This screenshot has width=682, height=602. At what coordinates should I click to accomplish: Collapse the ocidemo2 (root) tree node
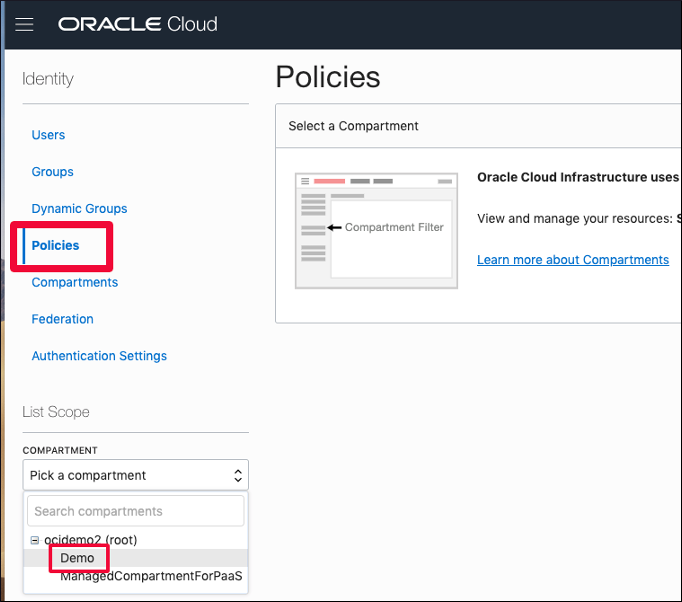tap(34, 540)
